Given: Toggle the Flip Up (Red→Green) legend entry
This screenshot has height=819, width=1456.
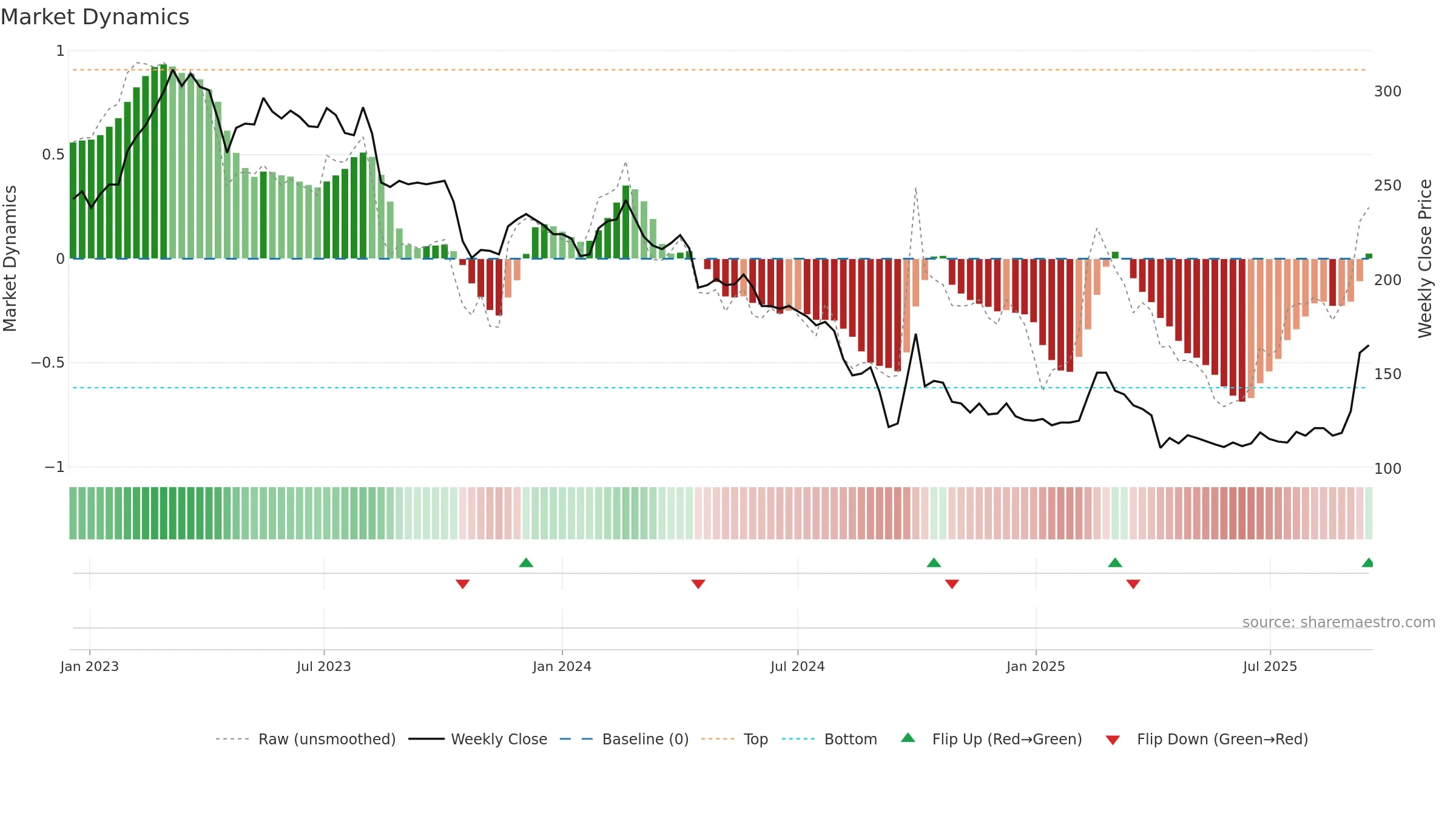Looking at the screenshot, I should click(992, 739).
